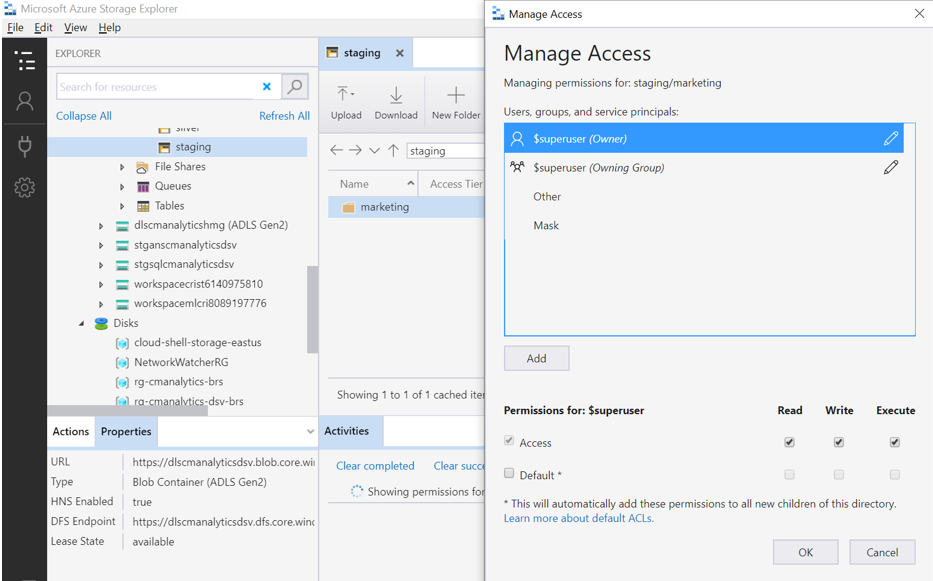Expand workspacemlcri8089197776 account
The image size is (933, 581).
tap(101, 304)
